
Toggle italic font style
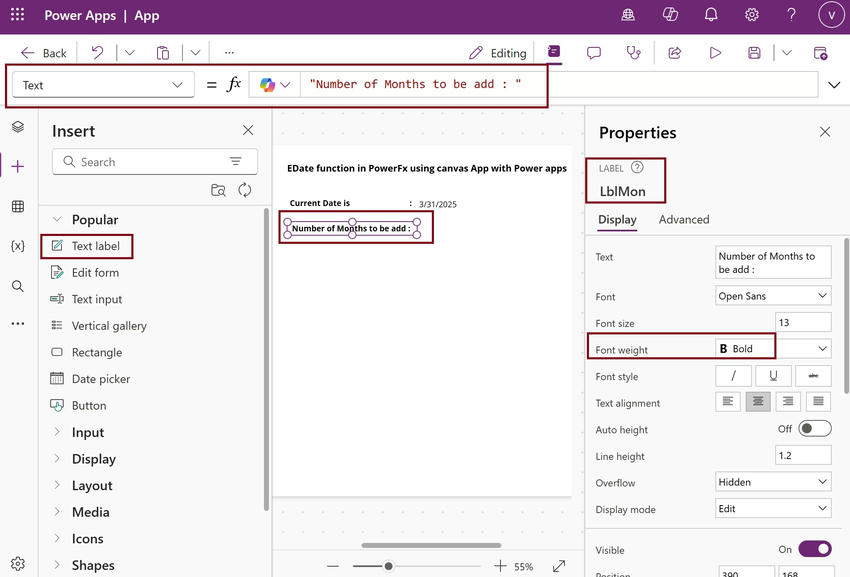point(733,375)
